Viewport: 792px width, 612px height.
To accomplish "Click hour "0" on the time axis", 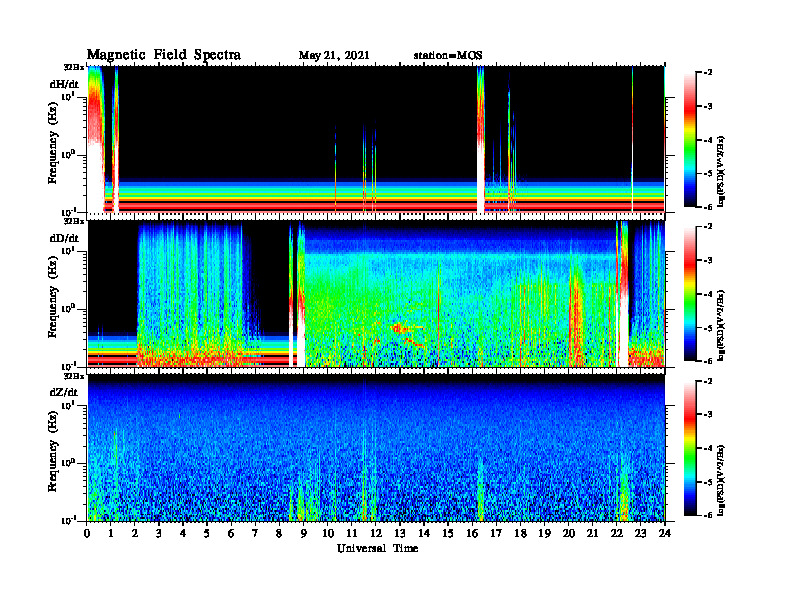I will (87, 534).
